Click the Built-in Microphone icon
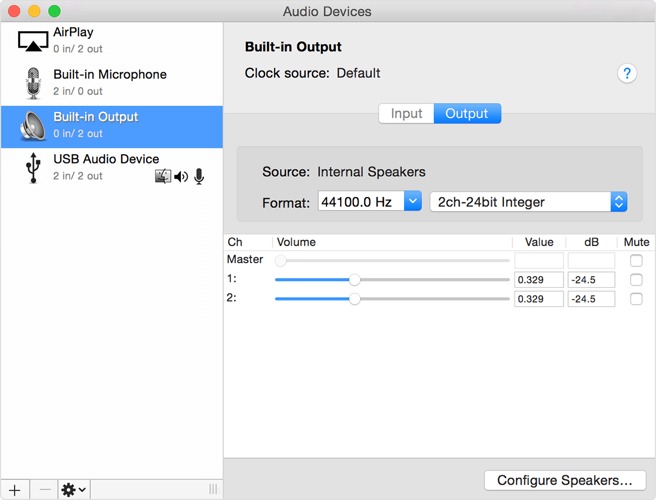The width and height of the screenshot is (656, 500). click(34, 83)
